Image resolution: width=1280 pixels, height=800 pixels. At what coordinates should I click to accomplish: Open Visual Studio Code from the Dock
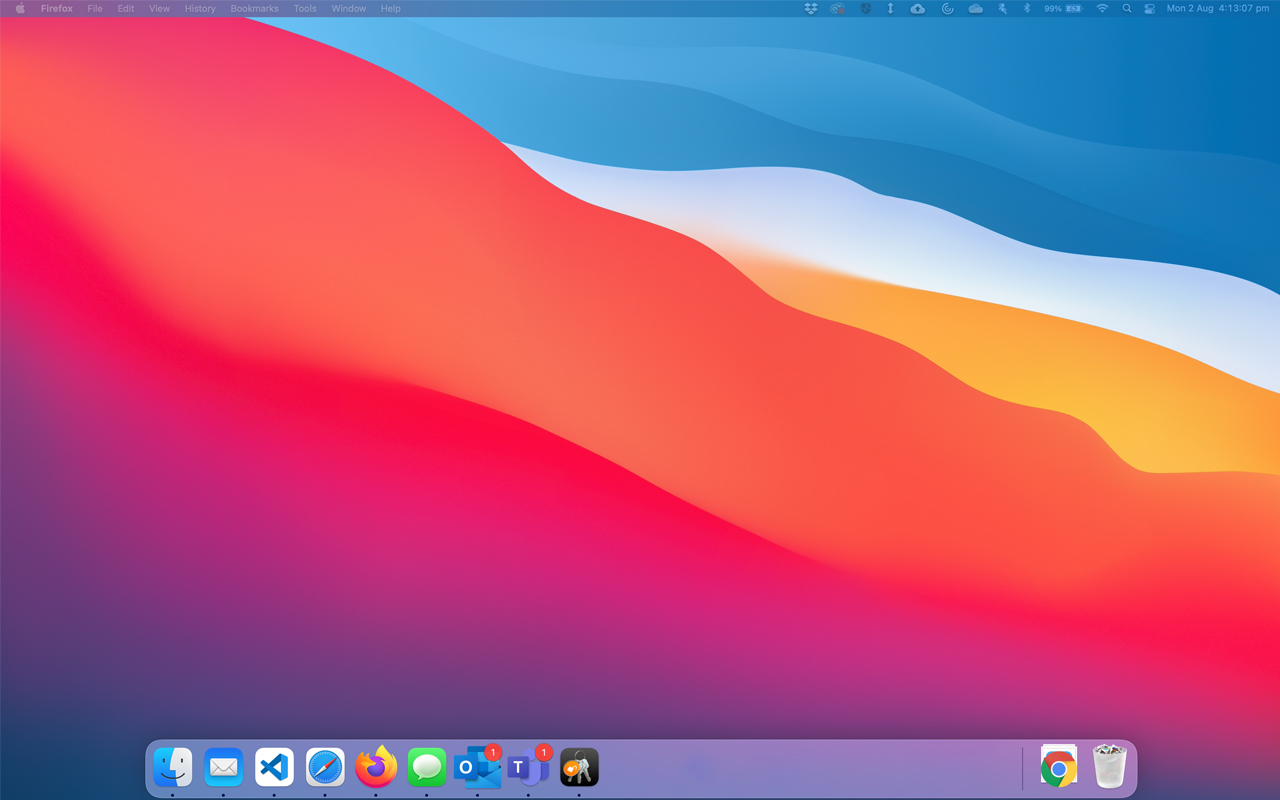[x=274, y=767]
